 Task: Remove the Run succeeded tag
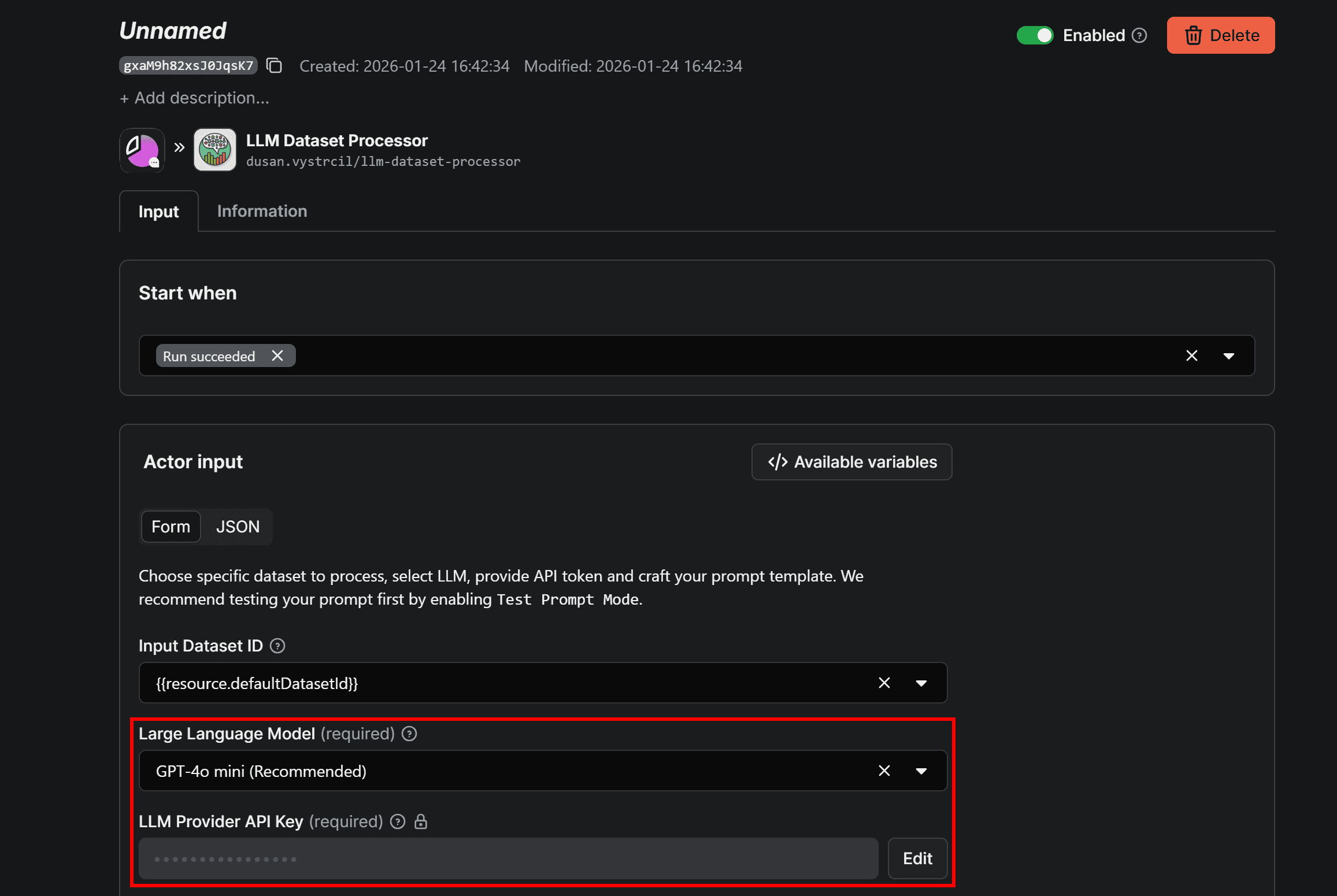(x=277, y=356)
